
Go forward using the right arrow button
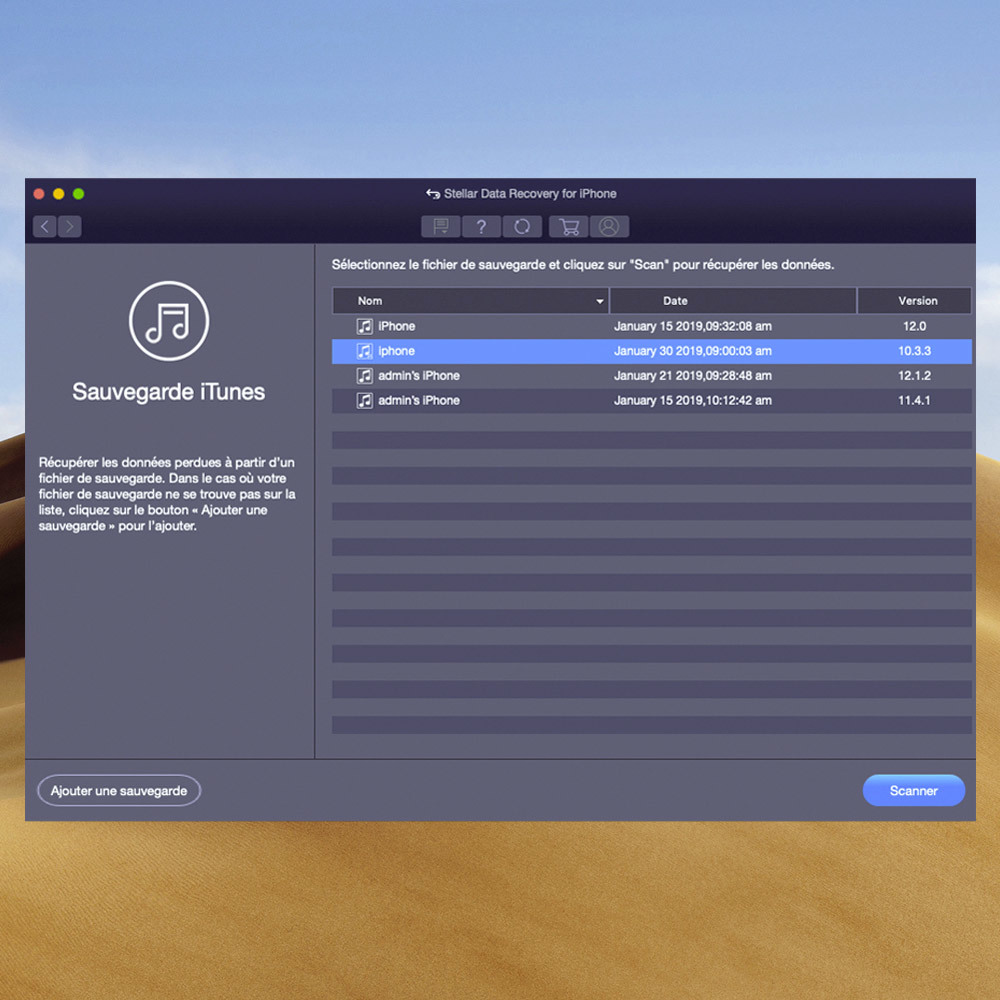pos(70,226)
